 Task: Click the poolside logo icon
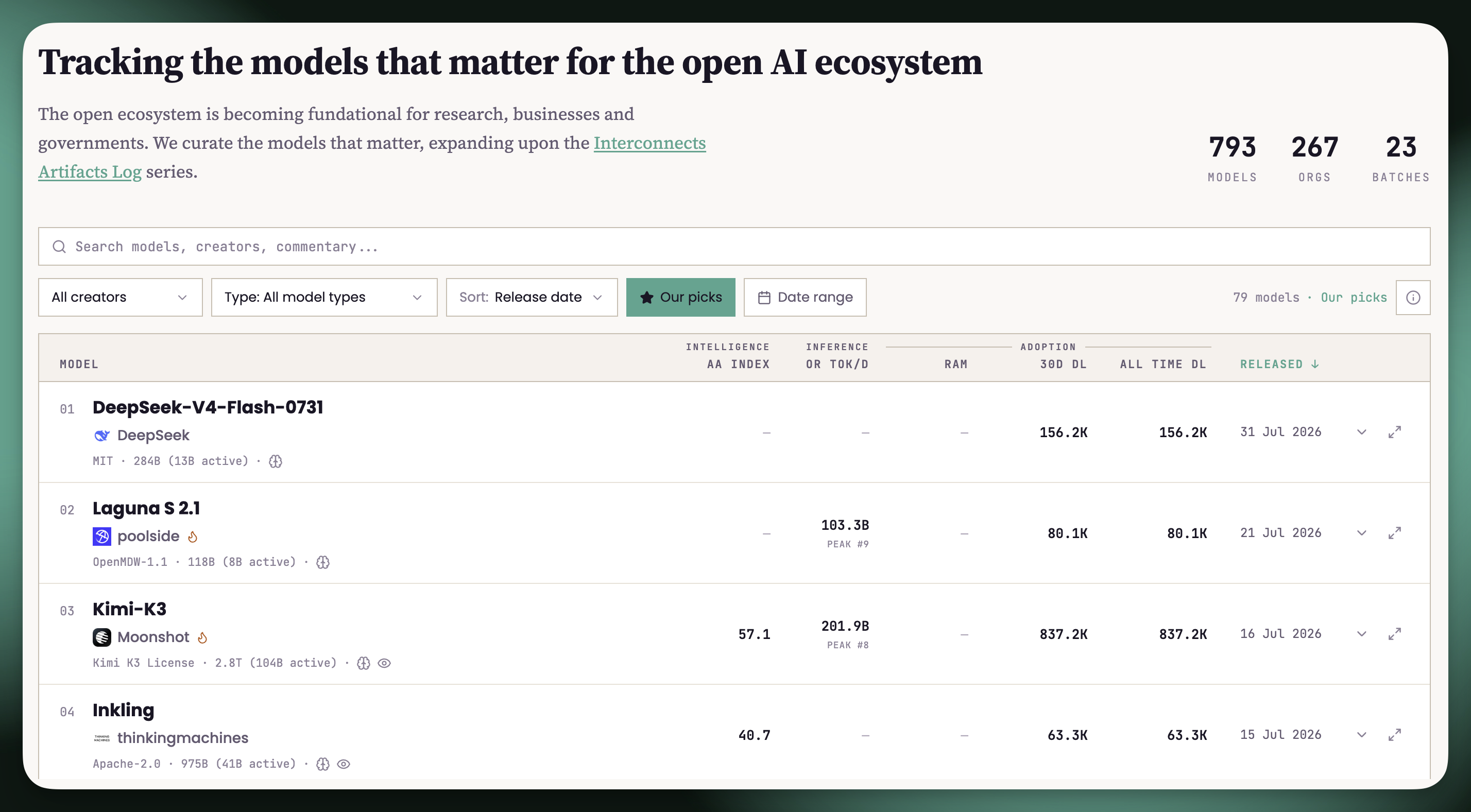(x=101, y=536)
